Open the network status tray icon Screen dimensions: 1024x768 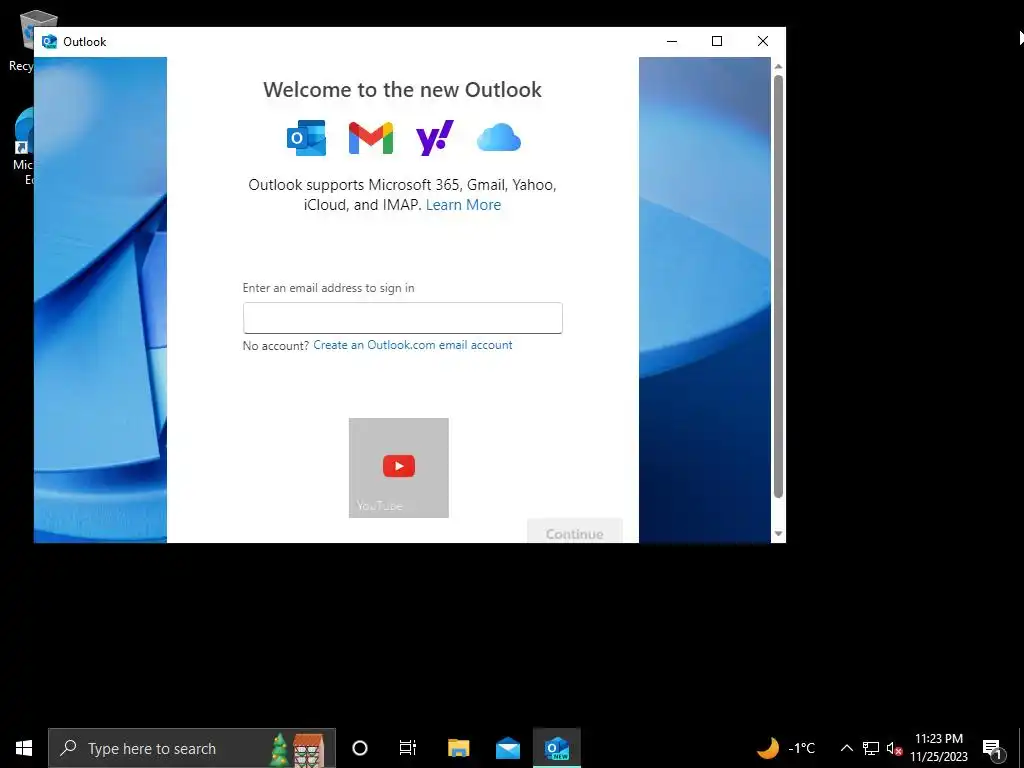click(x=871, y=748)
